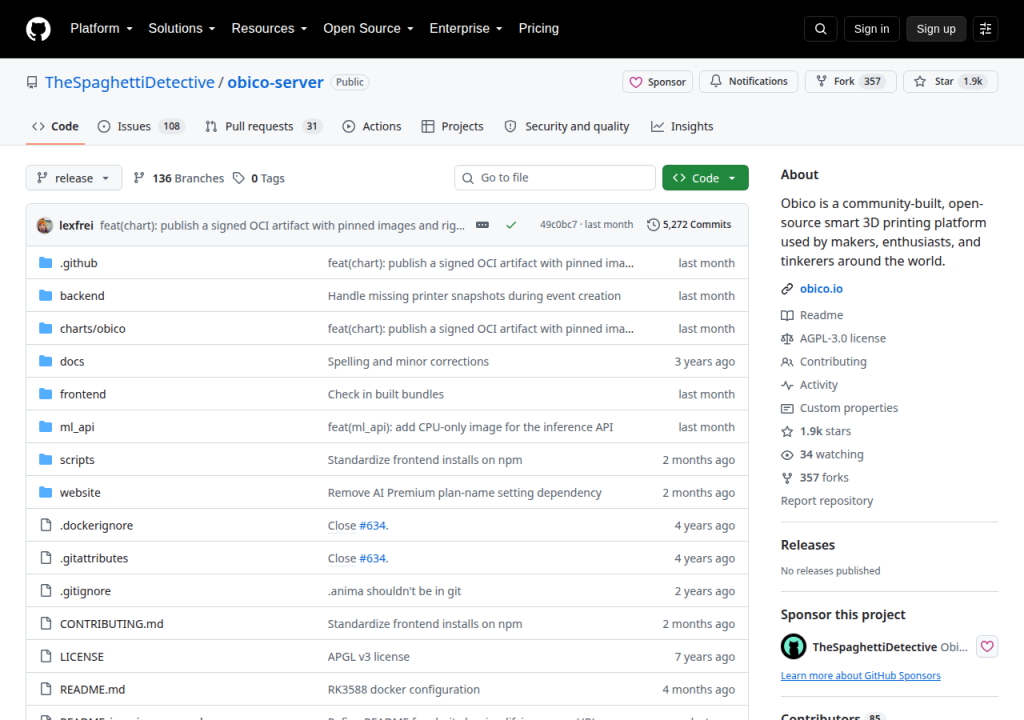
Task: Switch to the Issues tab
Action: click(x=141, y=126)
